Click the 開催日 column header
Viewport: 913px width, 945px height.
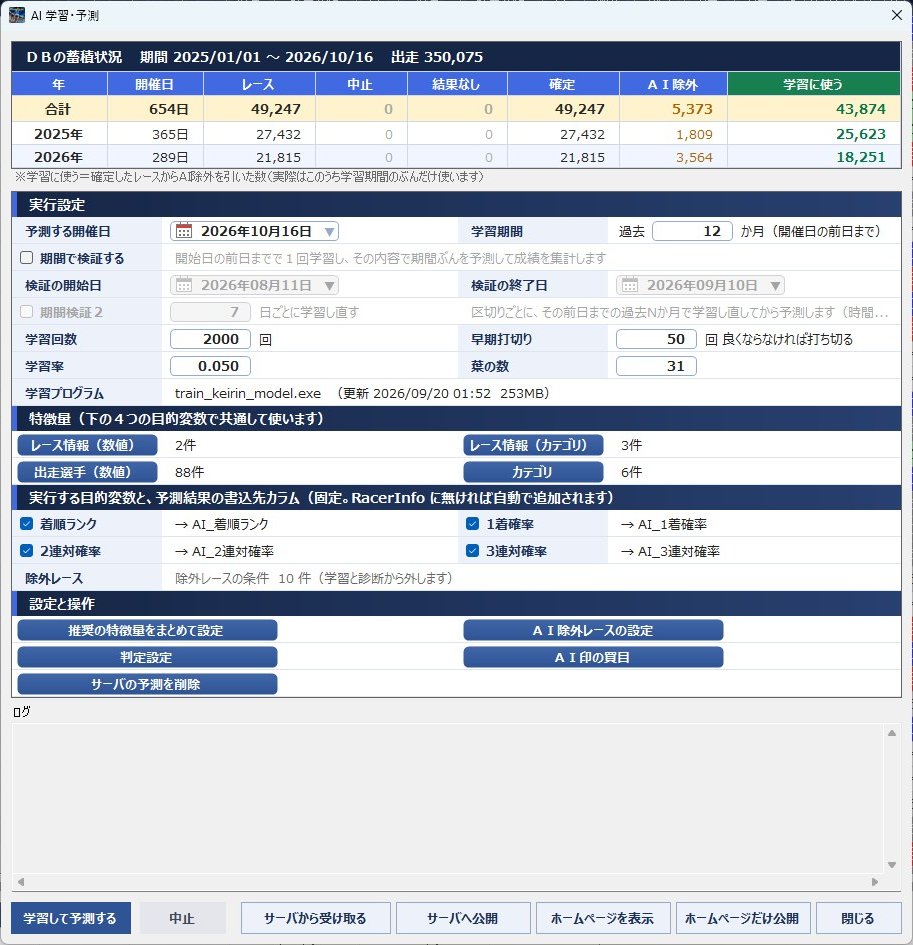pos(155,84)
